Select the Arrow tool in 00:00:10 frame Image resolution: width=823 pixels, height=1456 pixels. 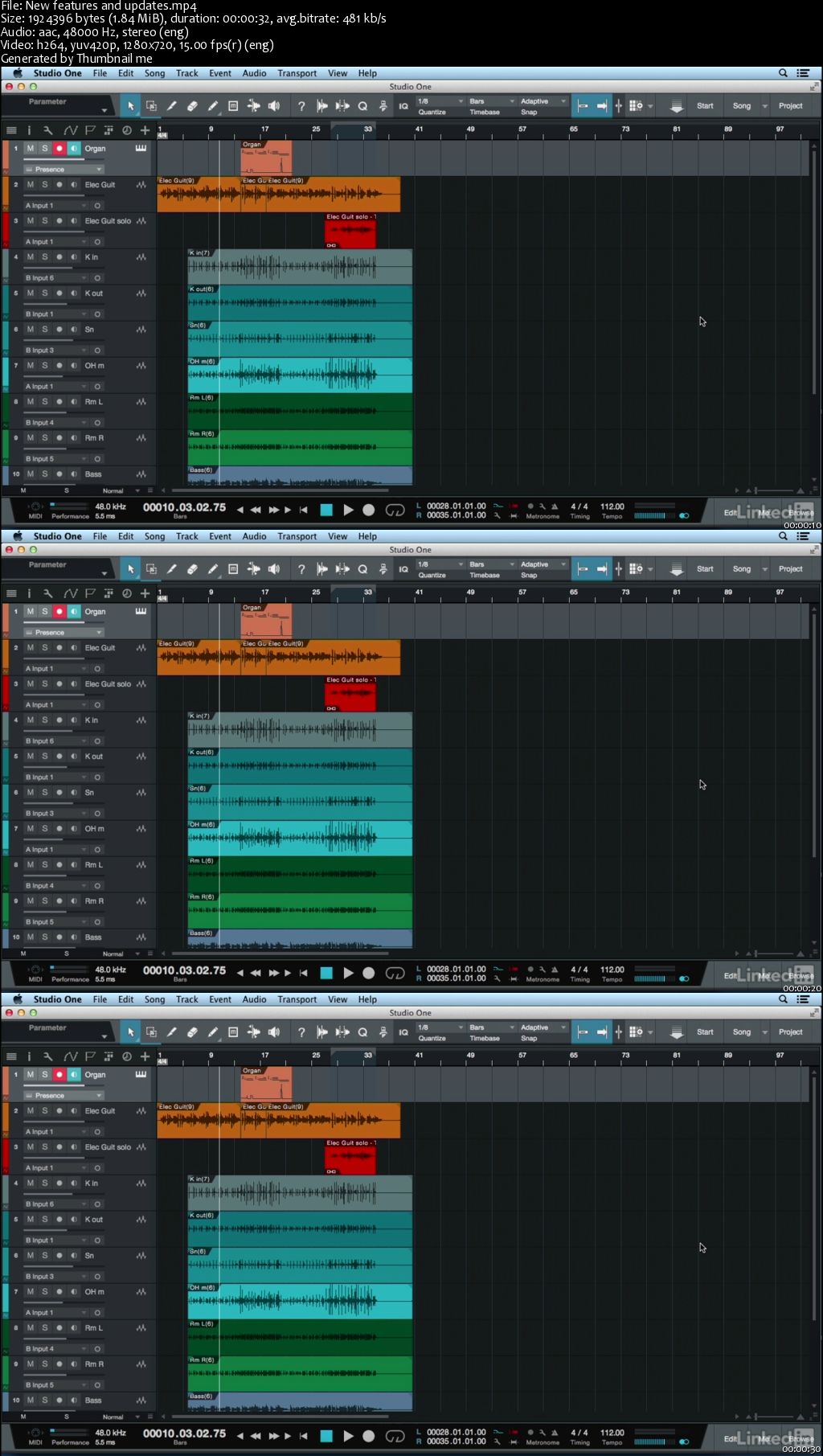(x=130, y=106)
